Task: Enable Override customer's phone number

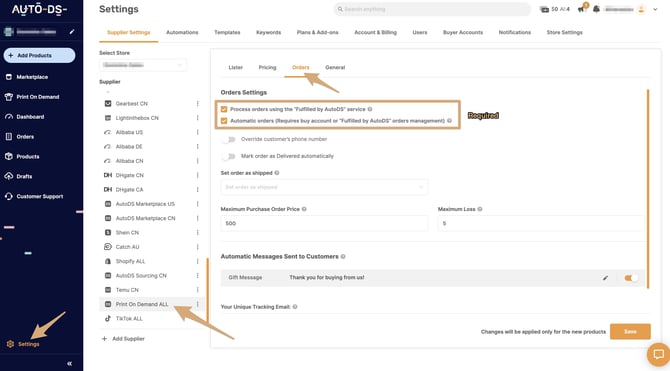Action: 229,139
